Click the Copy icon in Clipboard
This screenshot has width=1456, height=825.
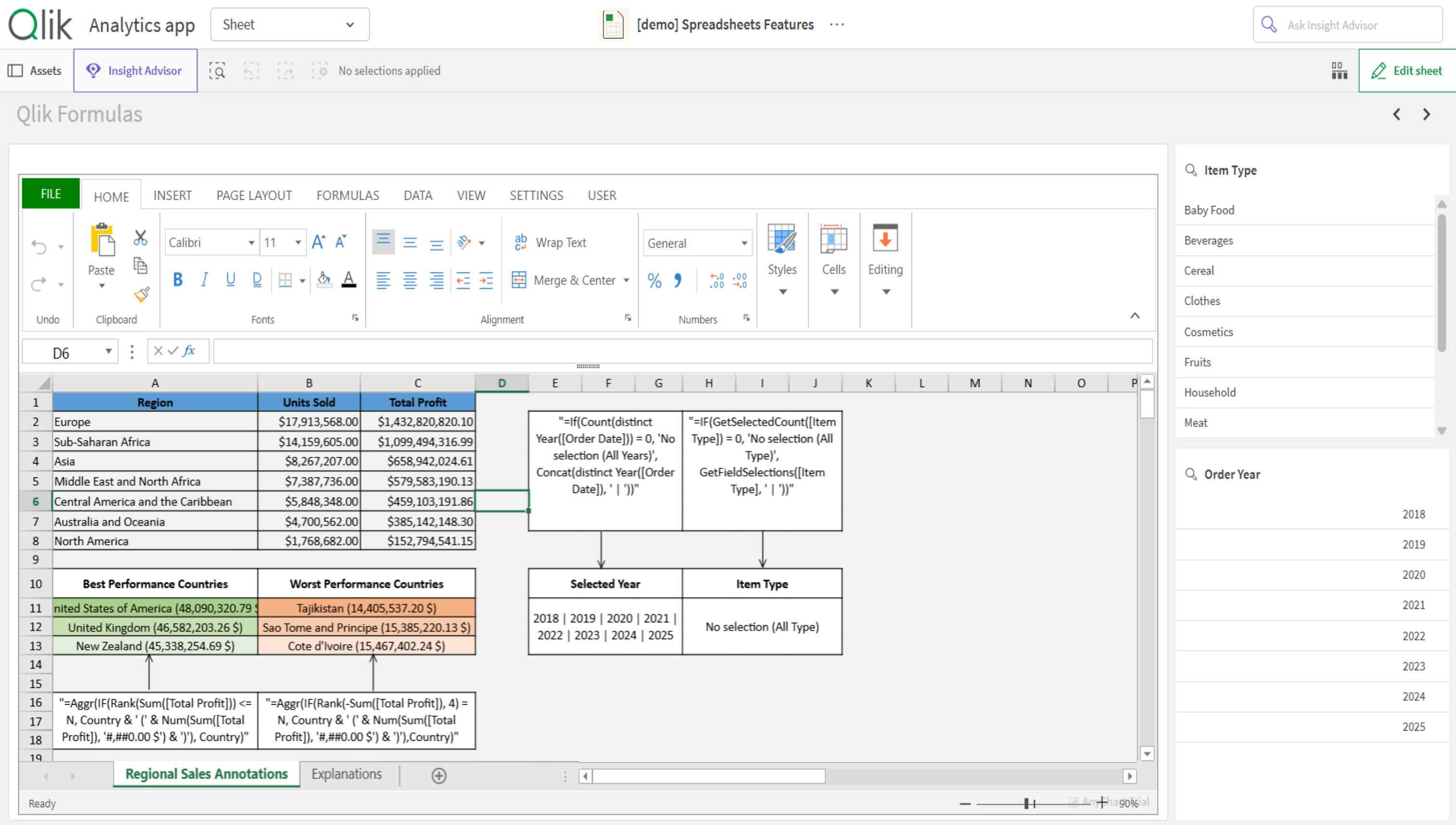pyautogui.click(x=140, y=265)
